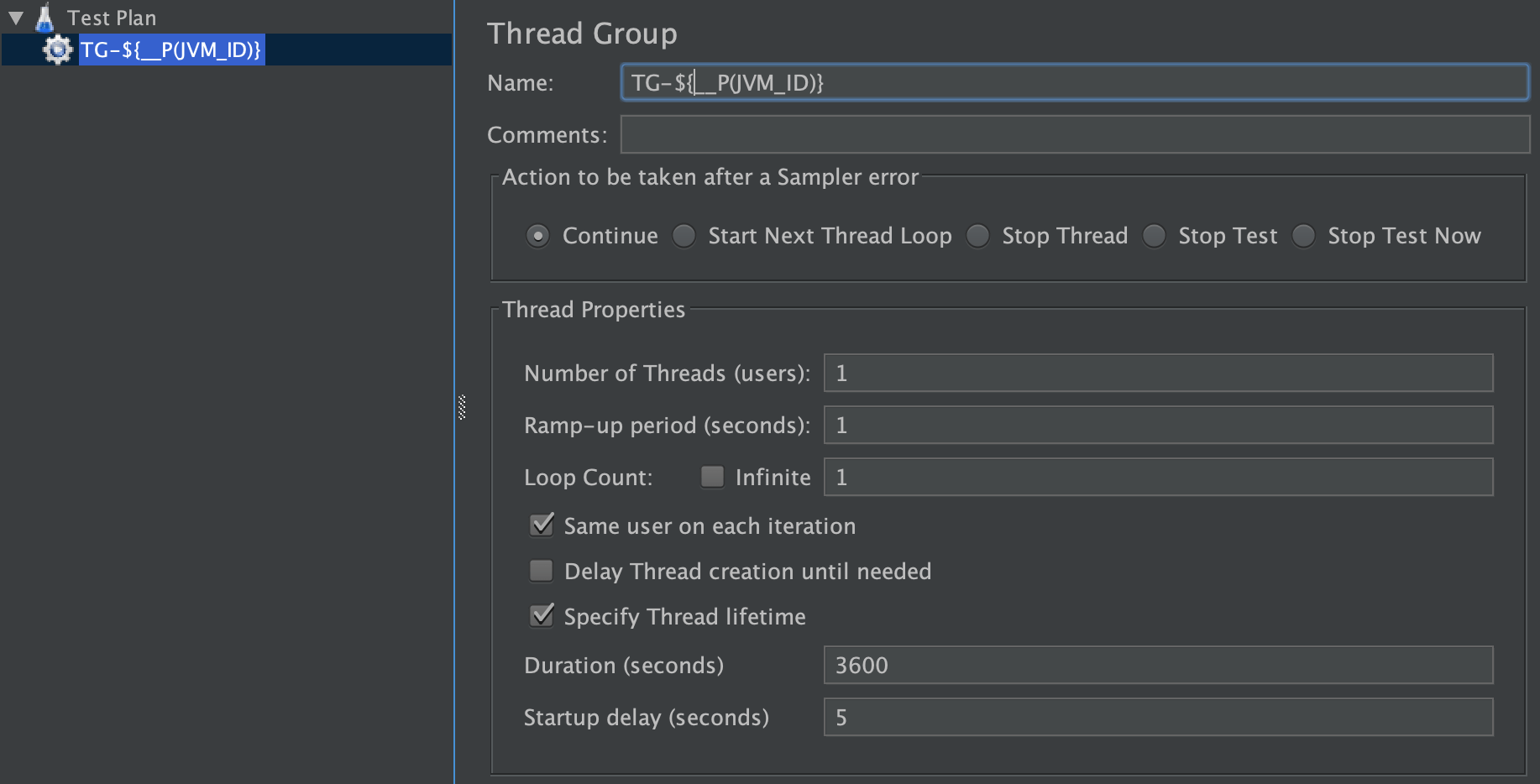Choose Start Next Thread Loop option

tap(684, 236)
